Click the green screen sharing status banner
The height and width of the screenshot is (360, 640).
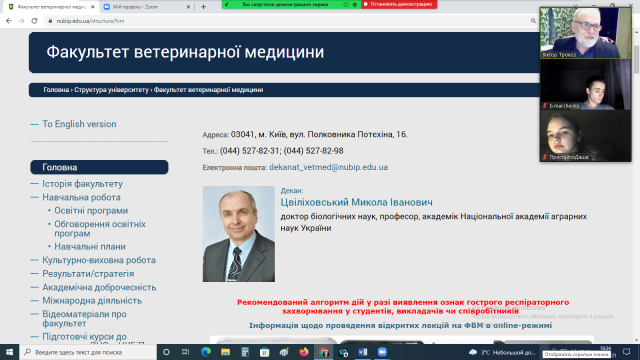click(291, 4)
